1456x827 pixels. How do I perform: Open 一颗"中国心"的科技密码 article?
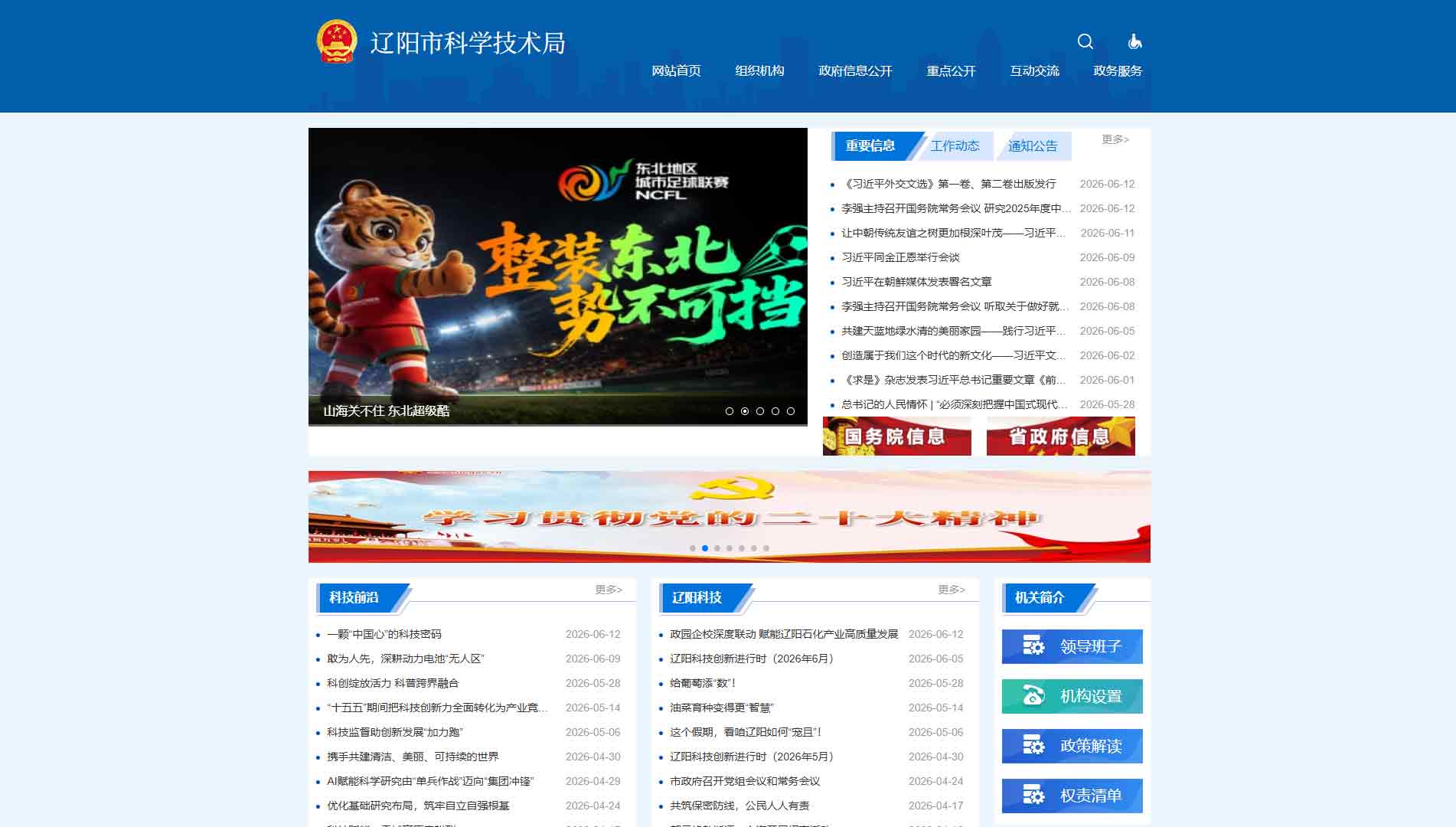(x=384, y=634)
